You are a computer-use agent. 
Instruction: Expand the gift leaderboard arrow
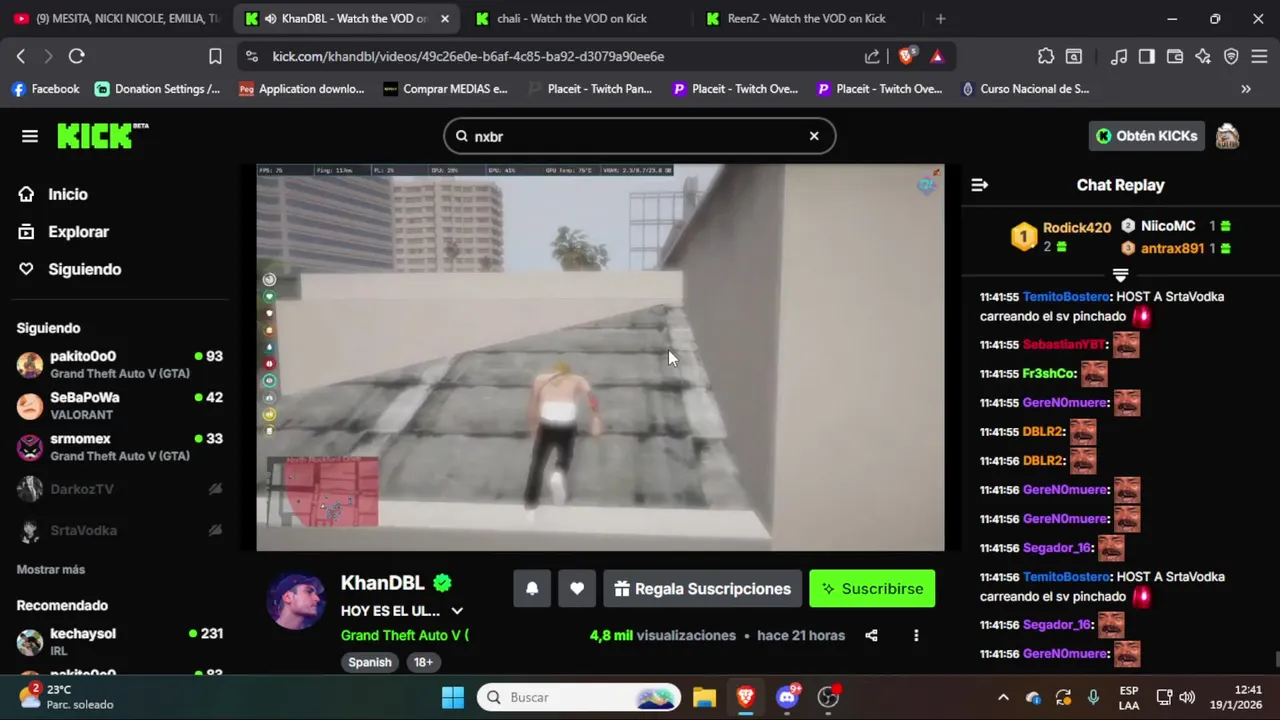[x=1120, y=275]
